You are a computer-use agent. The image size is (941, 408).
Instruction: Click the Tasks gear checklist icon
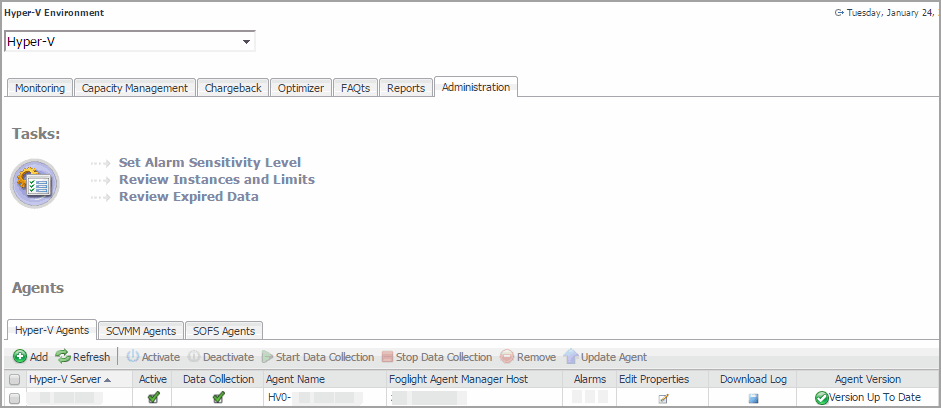click(x=35, y=184)
